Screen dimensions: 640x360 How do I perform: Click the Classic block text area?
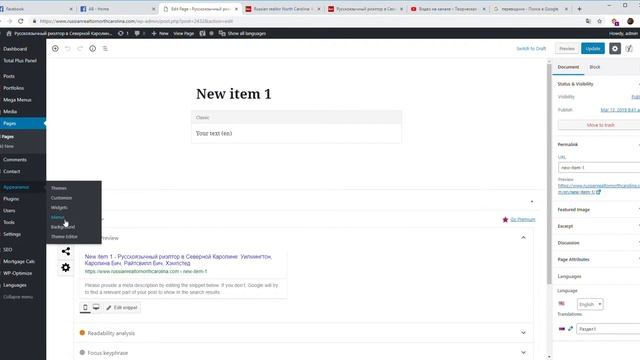296,133
